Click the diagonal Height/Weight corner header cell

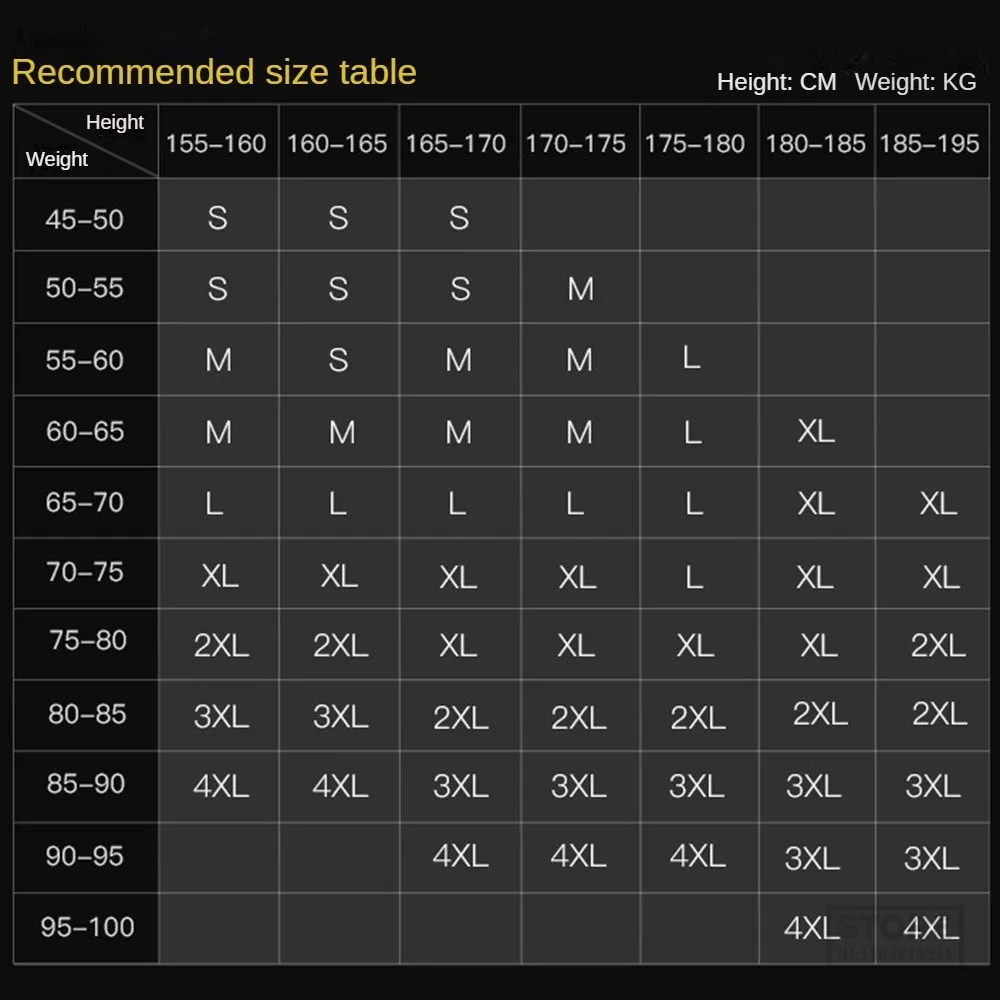pyautogui.click(x=86, y=141)
